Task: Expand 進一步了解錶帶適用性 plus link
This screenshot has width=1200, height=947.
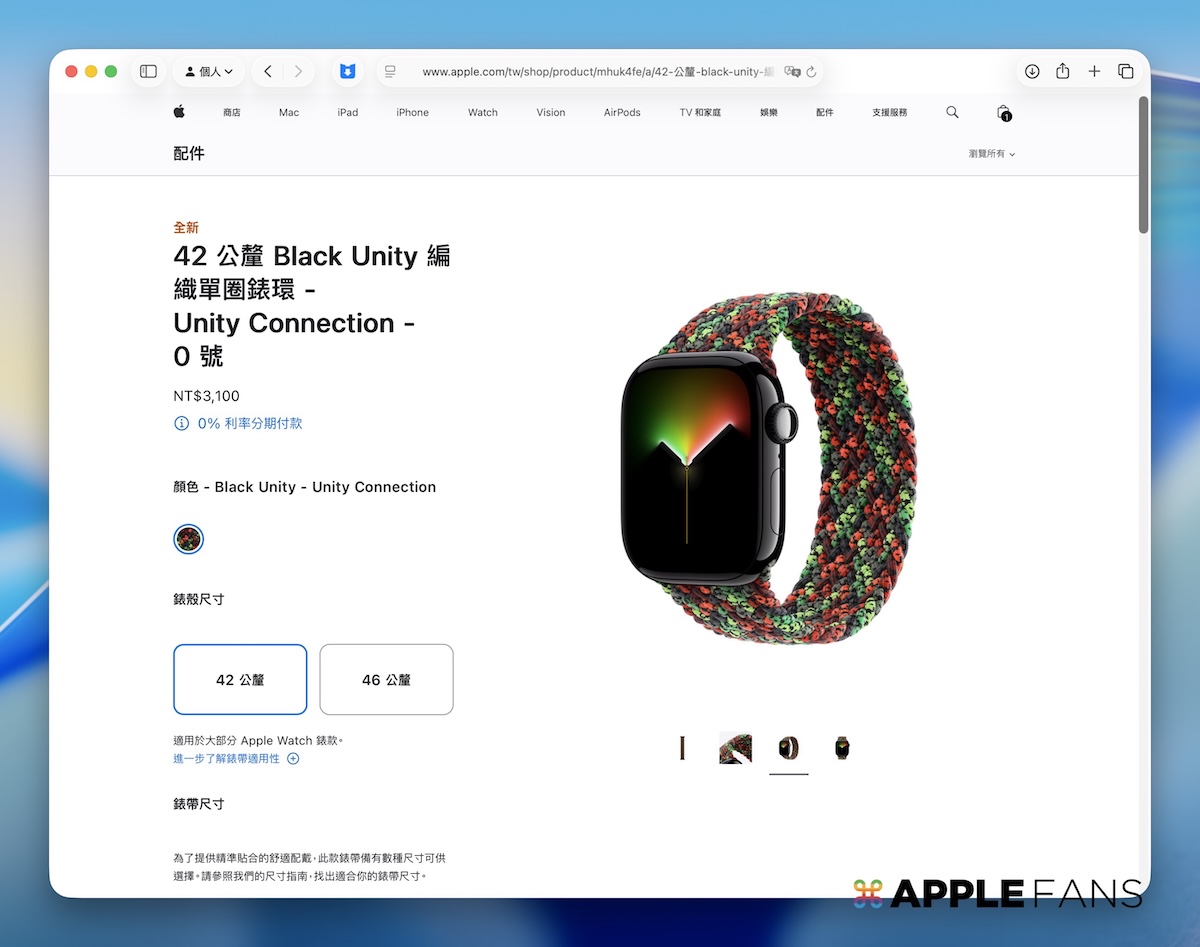Action: click(x=236, y=759)
